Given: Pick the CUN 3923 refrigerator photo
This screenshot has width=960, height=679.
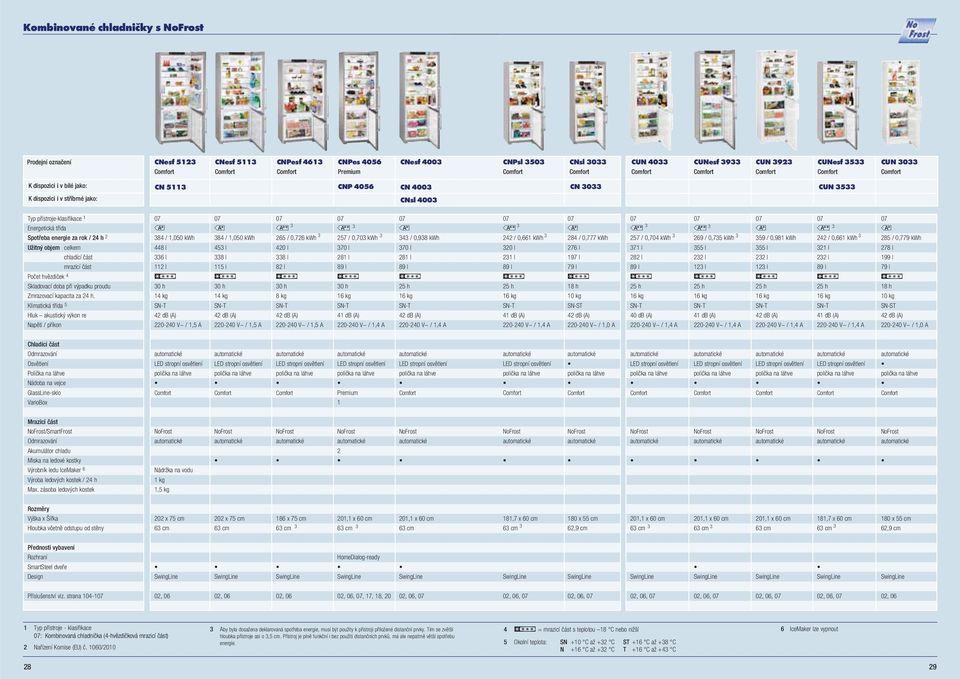Looking at the screenshot, I should (778, 100).
